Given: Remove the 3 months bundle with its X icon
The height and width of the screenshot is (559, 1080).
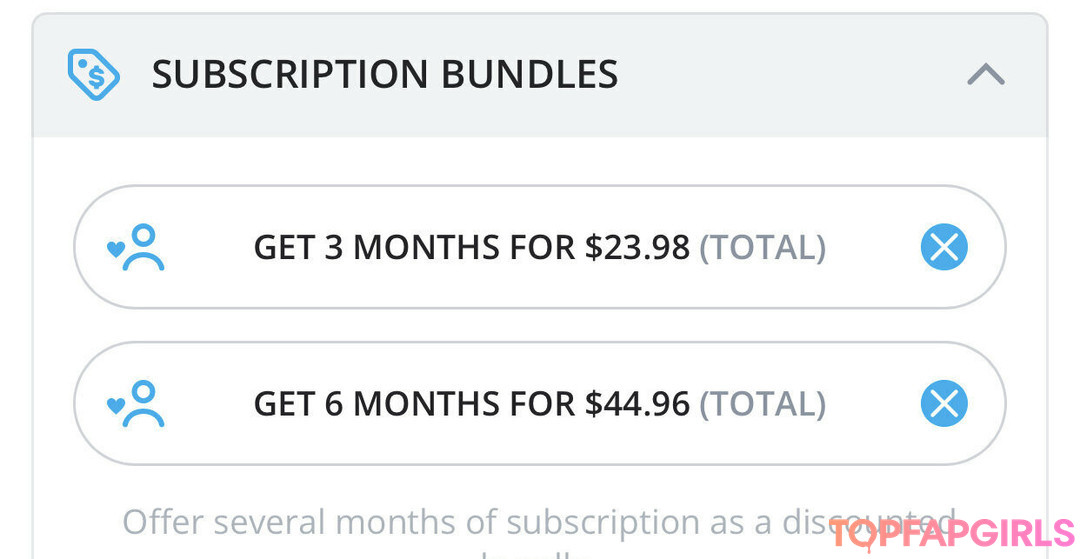Looking at the screenshot, I should pyautogui.click(x=943, y=247).
